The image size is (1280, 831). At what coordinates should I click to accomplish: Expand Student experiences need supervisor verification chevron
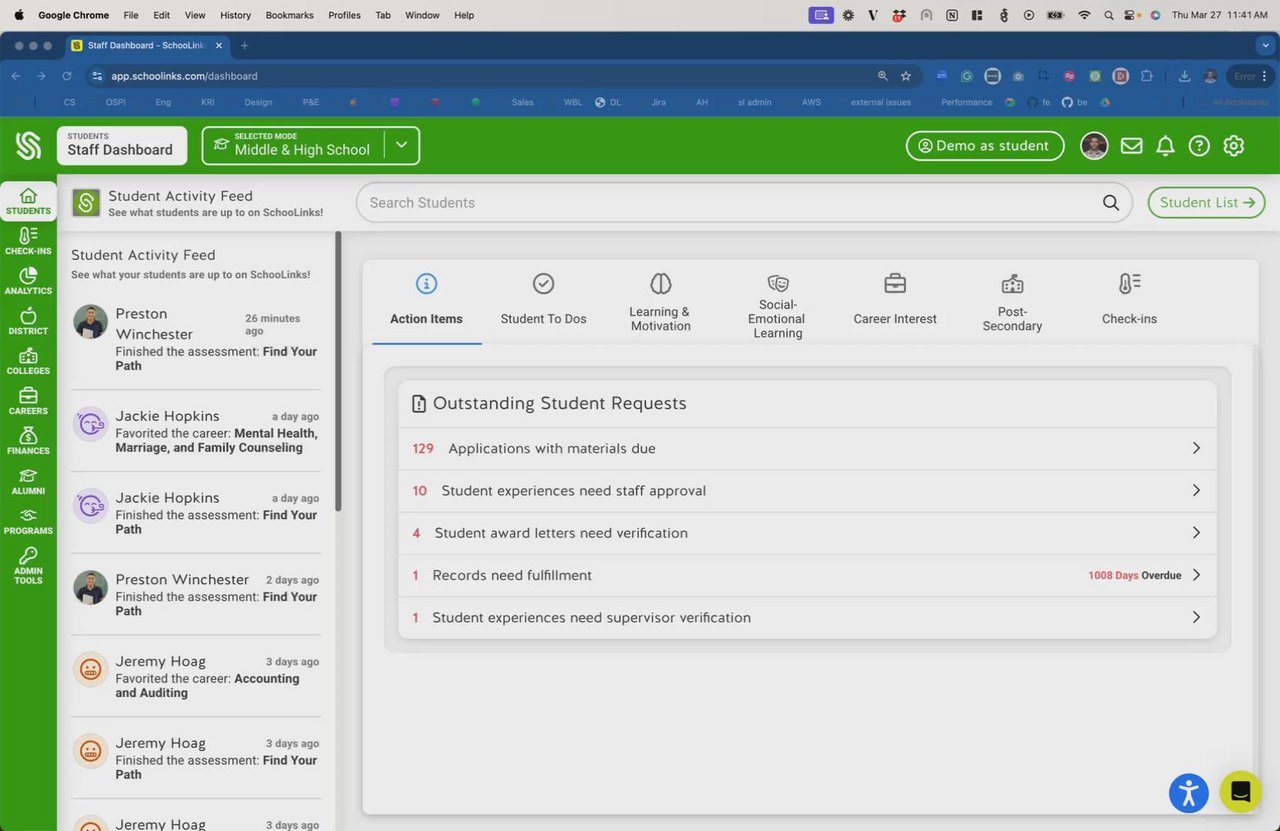pos(1196,617)
